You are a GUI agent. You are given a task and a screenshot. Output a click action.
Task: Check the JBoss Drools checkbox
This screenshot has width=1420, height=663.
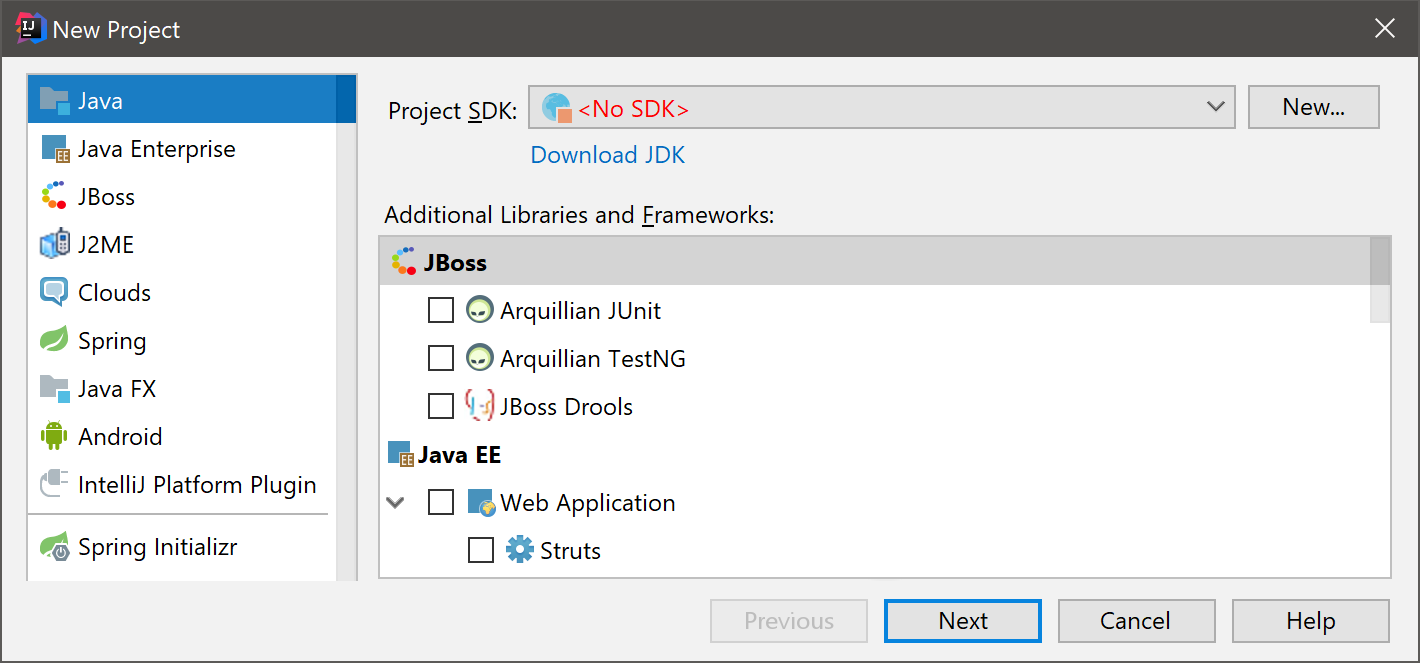pos(441,407)
